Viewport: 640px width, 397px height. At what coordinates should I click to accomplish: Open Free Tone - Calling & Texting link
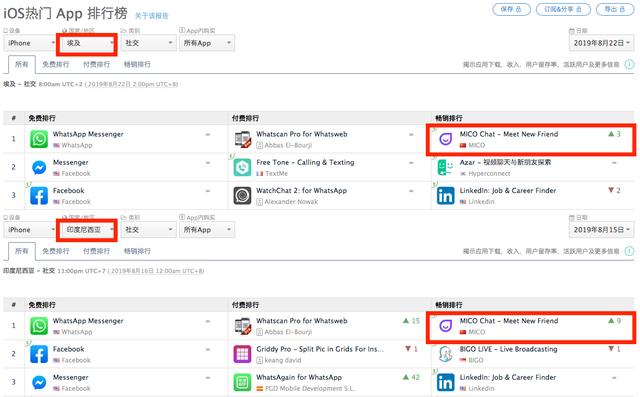(305, 162)
